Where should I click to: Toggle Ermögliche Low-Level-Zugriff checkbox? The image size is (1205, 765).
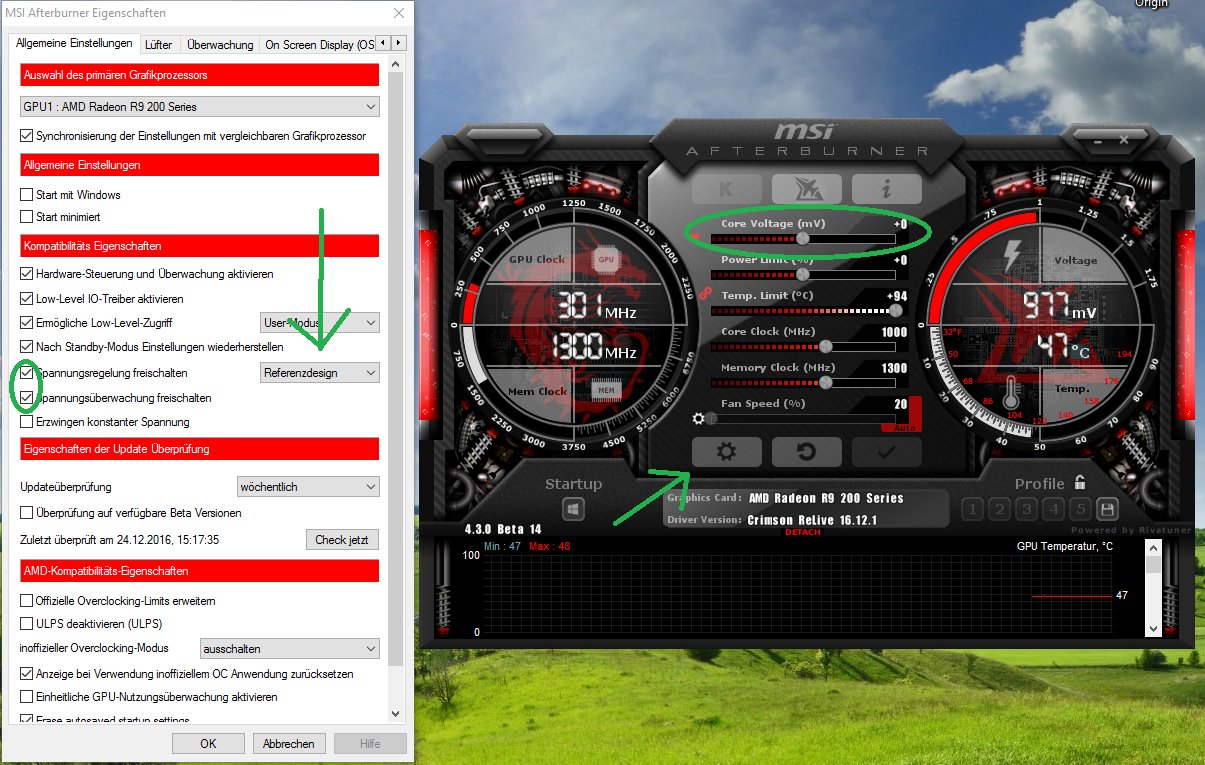[27, 322]
